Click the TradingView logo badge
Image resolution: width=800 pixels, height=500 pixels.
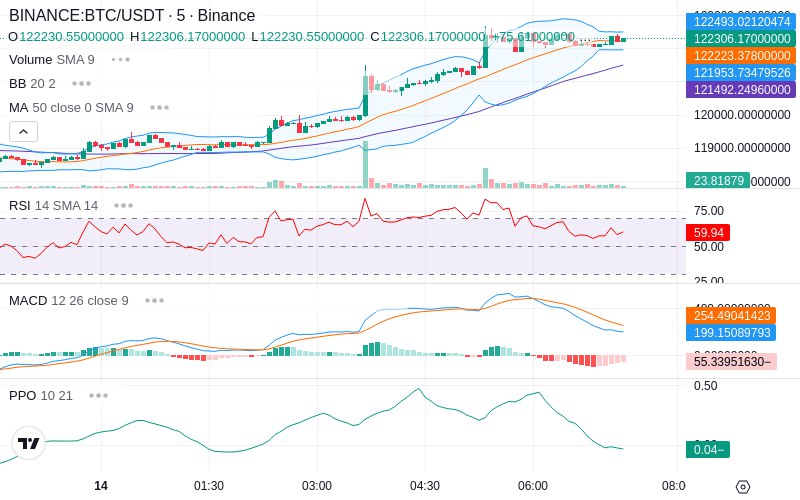point(29,443)
